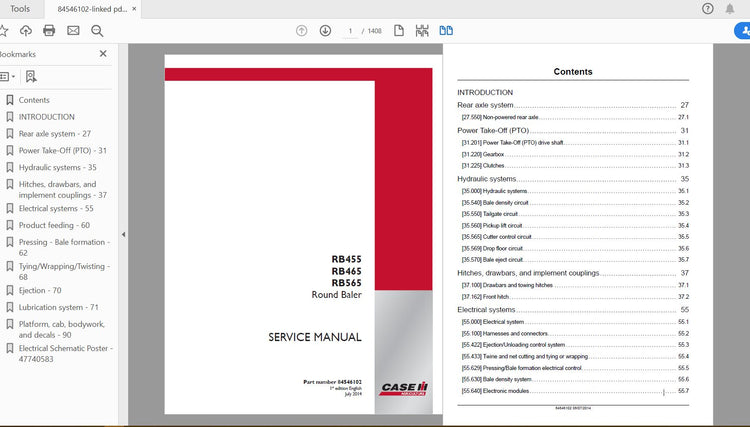Collapse the navigation pane arrow
750x427 pixels.
123,235
